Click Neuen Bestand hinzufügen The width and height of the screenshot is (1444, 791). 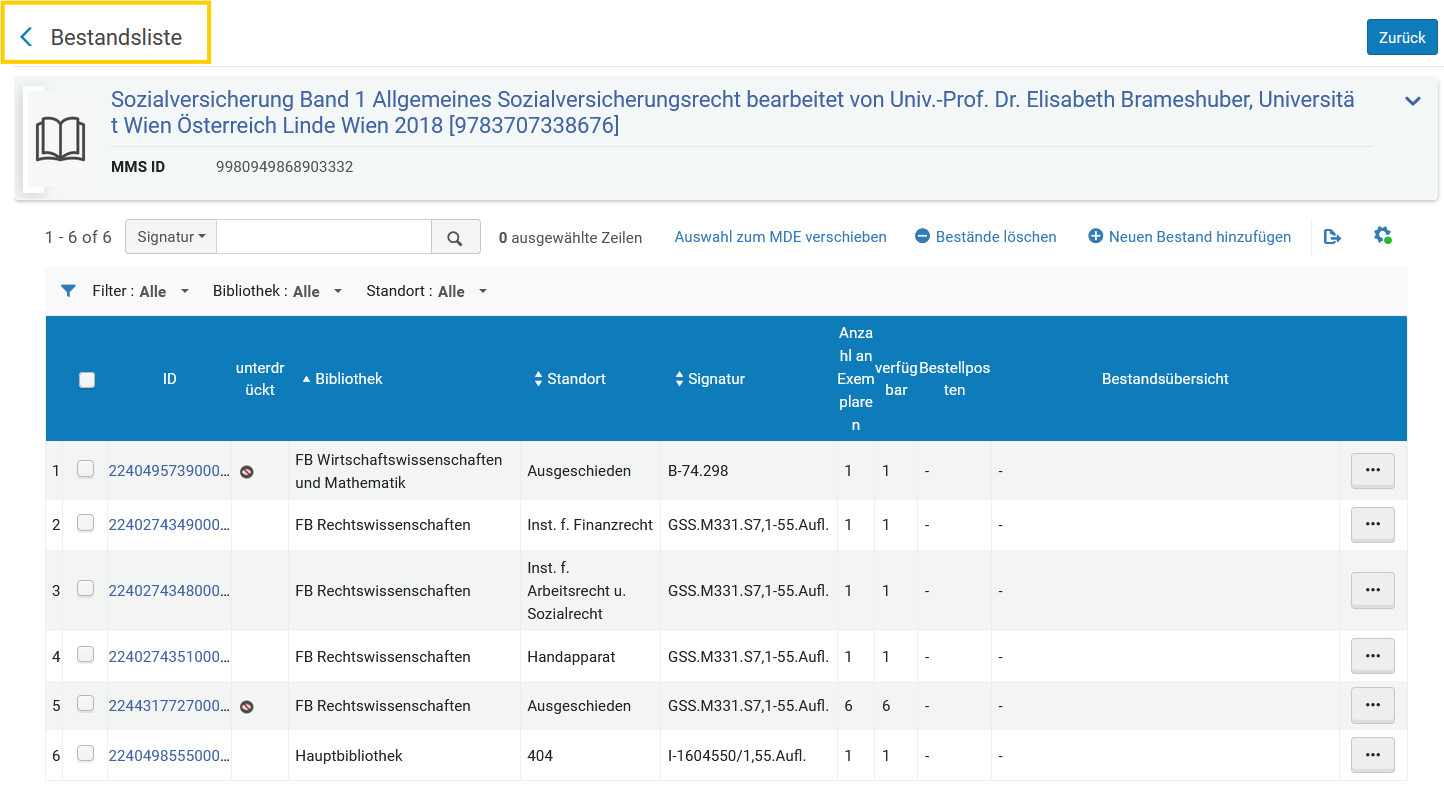[1190, 237]
